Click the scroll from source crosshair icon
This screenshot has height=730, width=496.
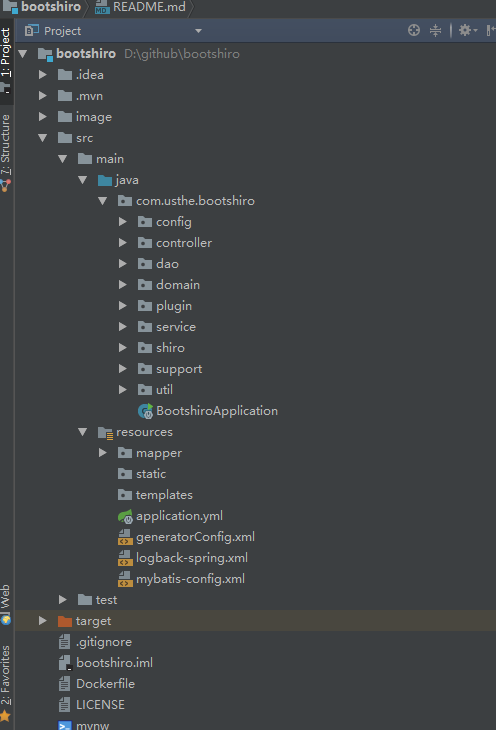pos(414,31)
